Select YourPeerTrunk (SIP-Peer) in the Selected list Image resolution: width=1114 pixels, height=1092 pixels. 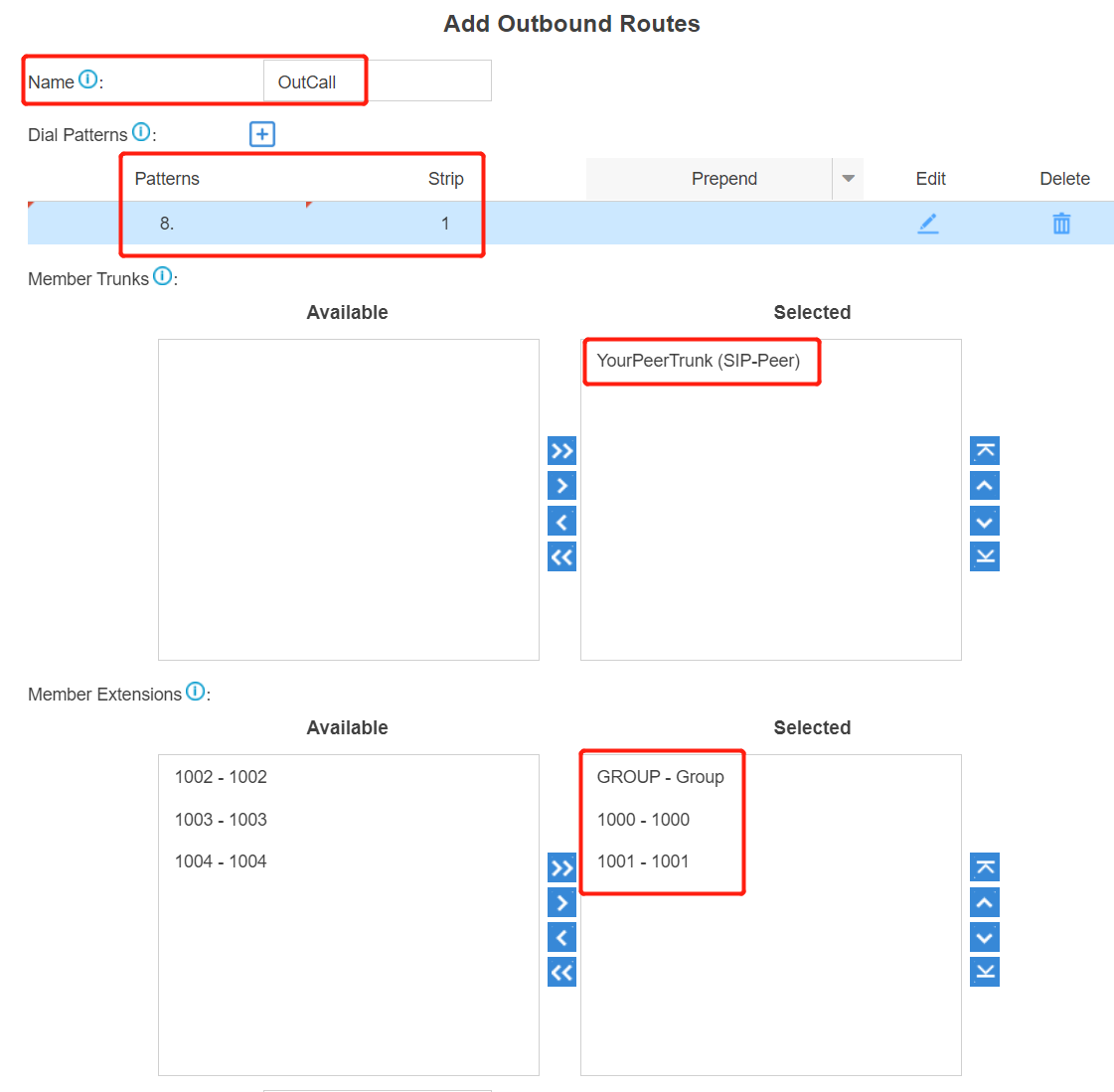pyautogui.click(x=701, y=362)
